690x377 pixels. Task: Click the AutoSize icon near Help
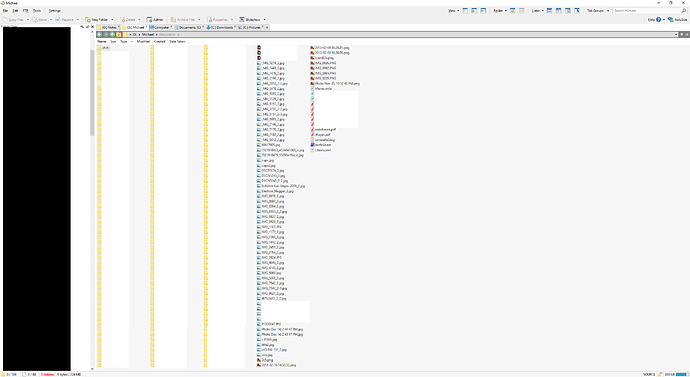[x=671, y=20]
